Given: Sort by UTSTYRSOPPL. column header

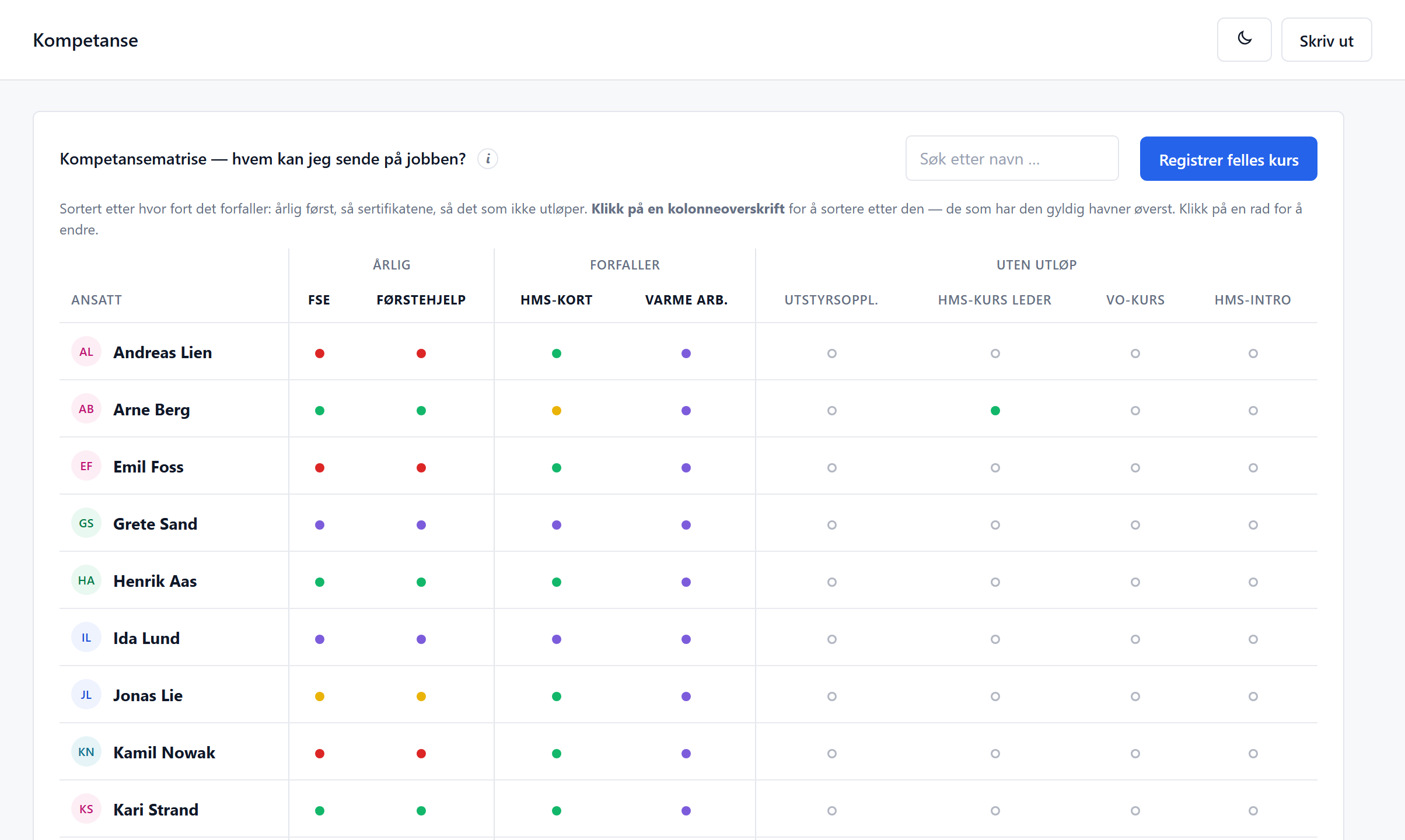Looking at the screenshot, I should click(831, 300).
